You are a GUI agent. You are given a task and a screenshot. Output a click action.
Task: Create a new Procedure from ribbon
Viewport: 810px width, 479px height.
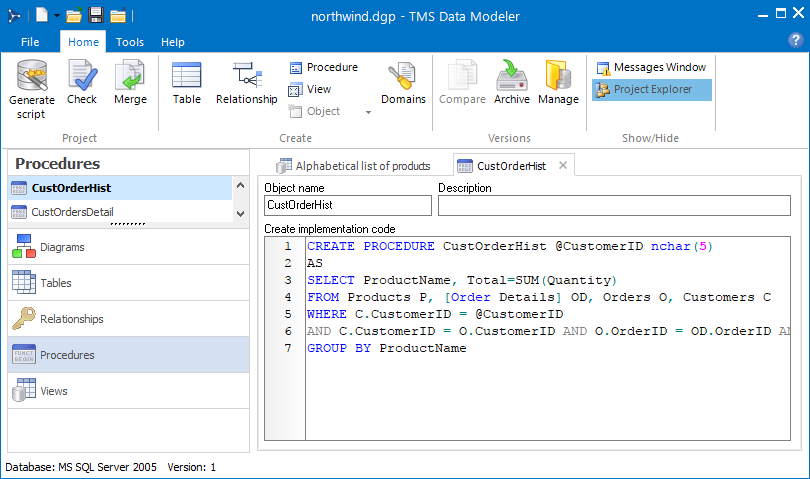323,68
